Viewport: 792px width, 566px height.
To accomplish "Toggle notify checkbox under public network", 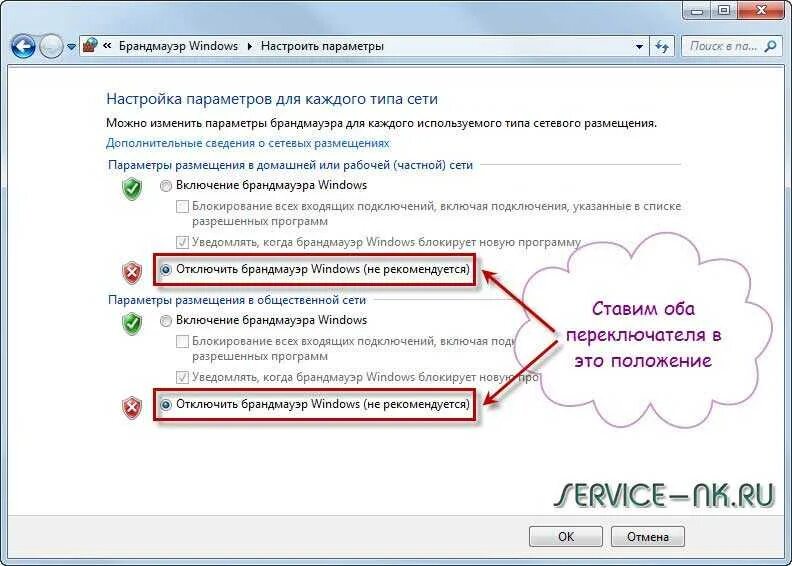I will tap(182, 377).
